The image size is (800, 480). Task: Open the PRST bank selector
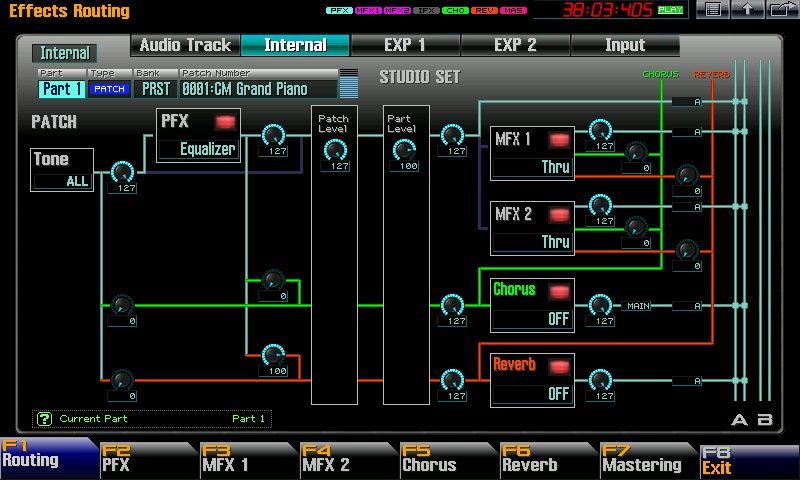[x=156, y=89]
